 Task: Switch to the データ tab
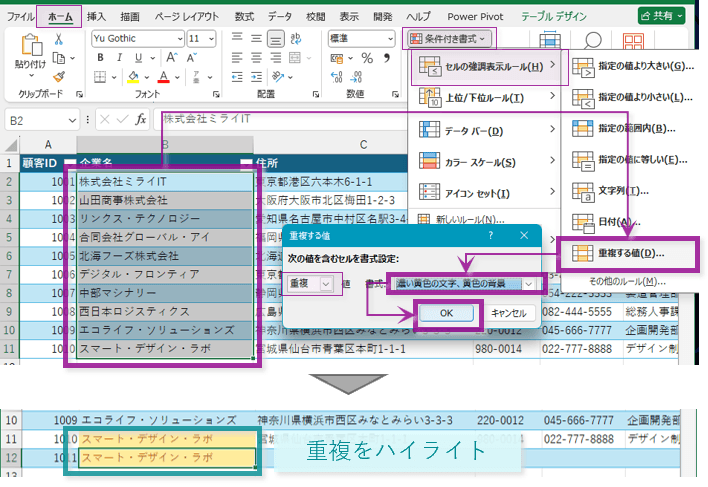(x=279, y=17)
